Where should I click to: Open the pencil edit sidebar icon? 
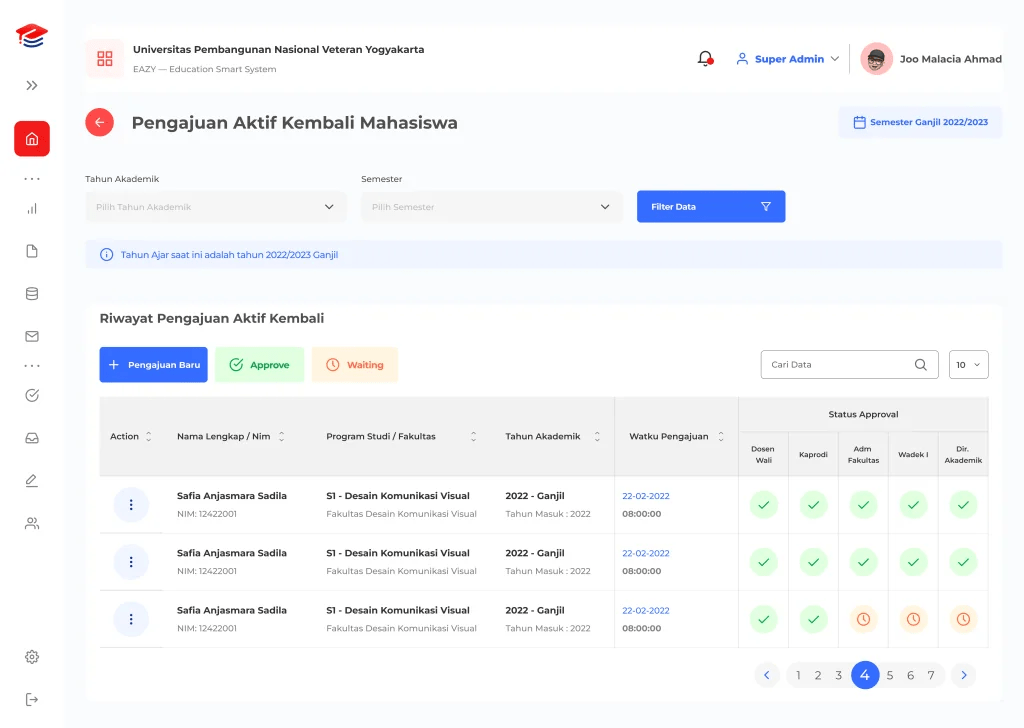(x=32, y=481)
